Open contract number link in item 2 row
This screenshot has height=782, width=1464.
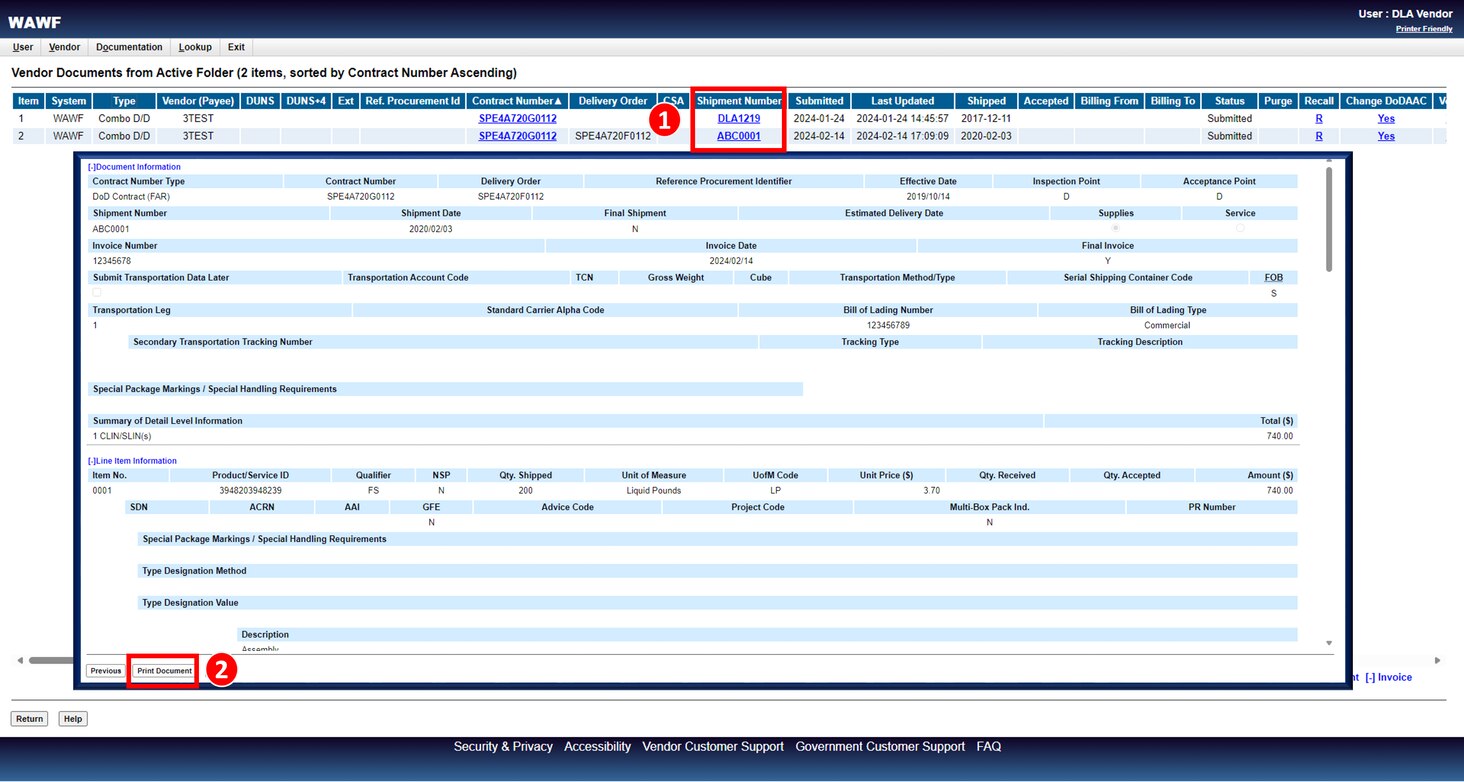coord(518,136)
